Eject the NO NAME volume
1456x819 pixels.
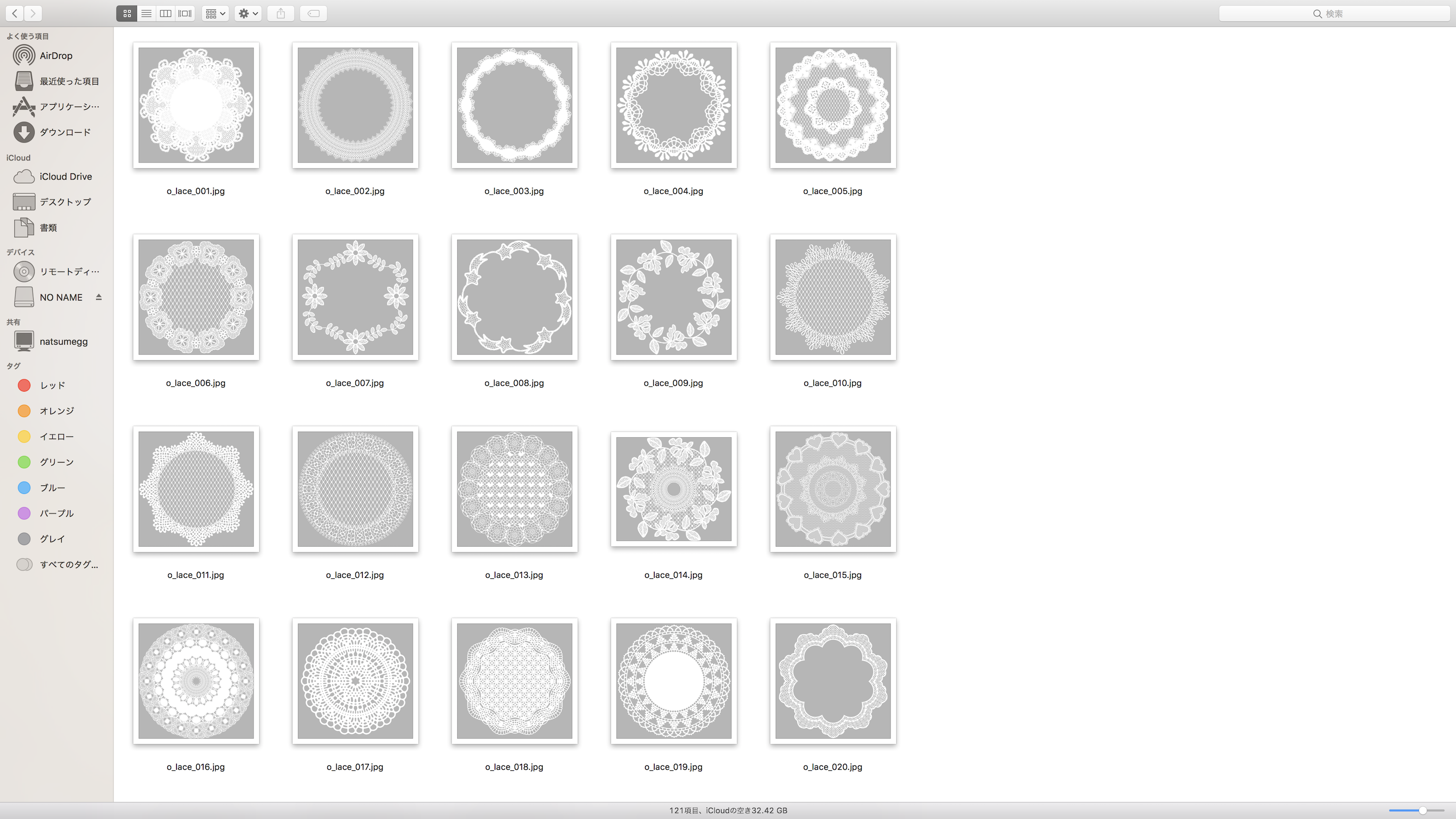tap(99, 297)
